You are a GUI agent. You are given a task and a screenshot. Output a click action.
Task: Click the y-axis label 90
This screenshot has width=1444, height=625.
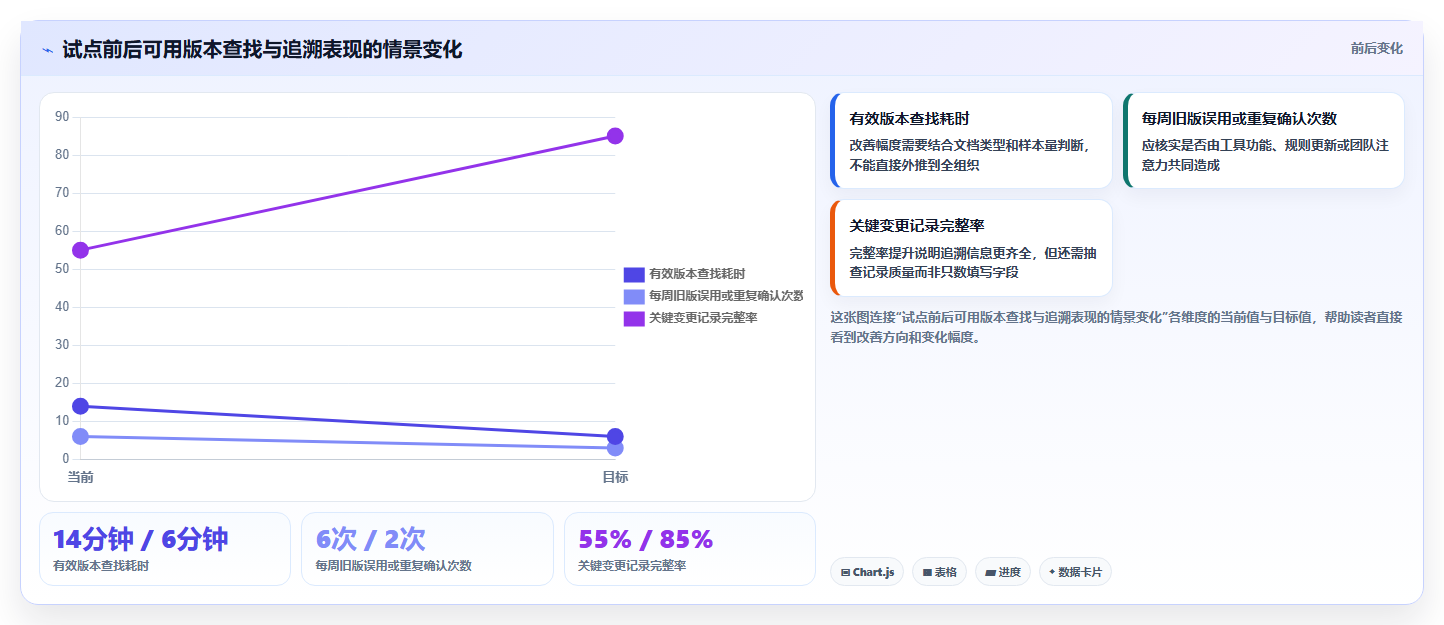pyautogui.click(x=62, y=117)
